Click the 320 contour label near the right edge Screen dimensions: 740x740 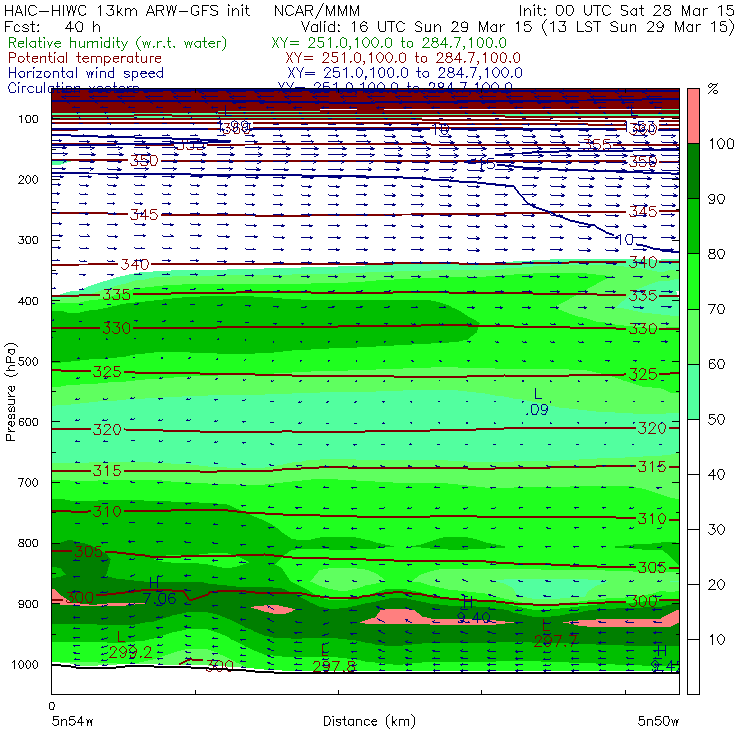[x=652, y=428]
